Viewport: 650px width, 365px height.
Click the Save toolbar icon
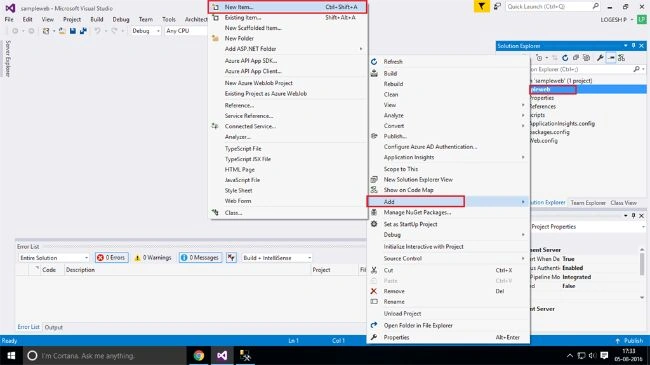[x=73, y=31]
